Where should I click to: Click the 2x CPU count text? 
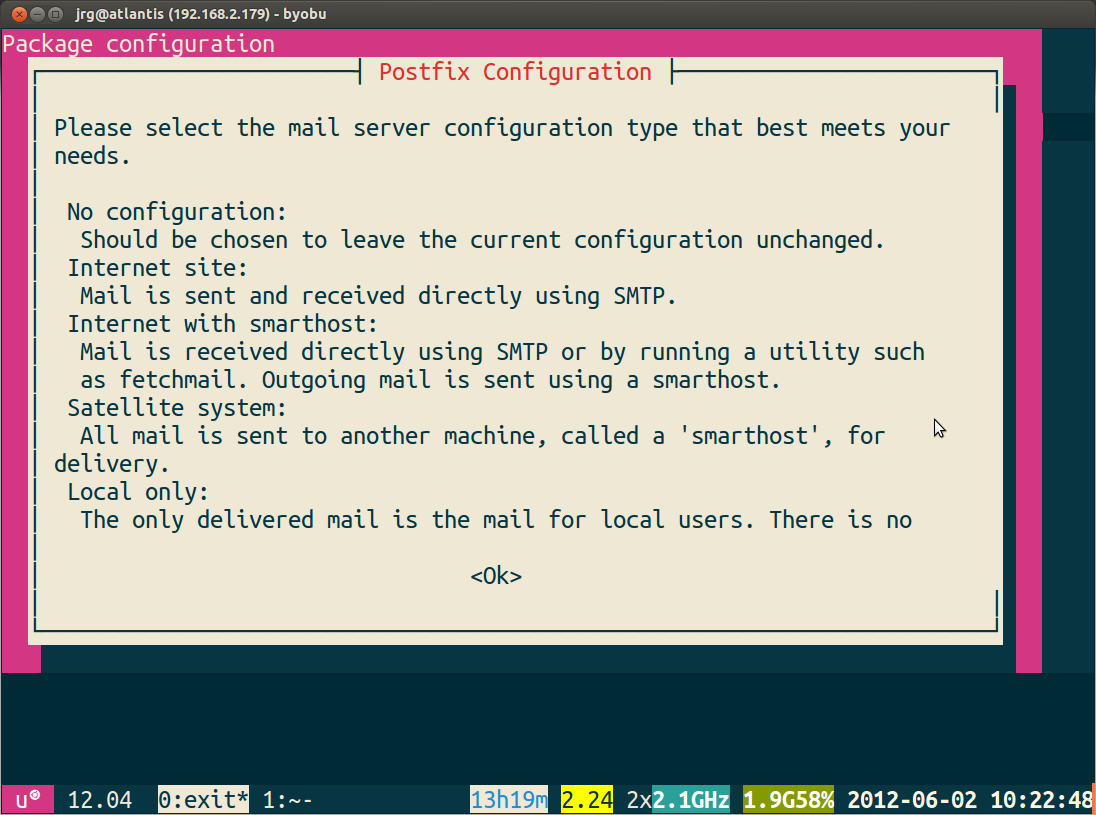pos(639,799)
